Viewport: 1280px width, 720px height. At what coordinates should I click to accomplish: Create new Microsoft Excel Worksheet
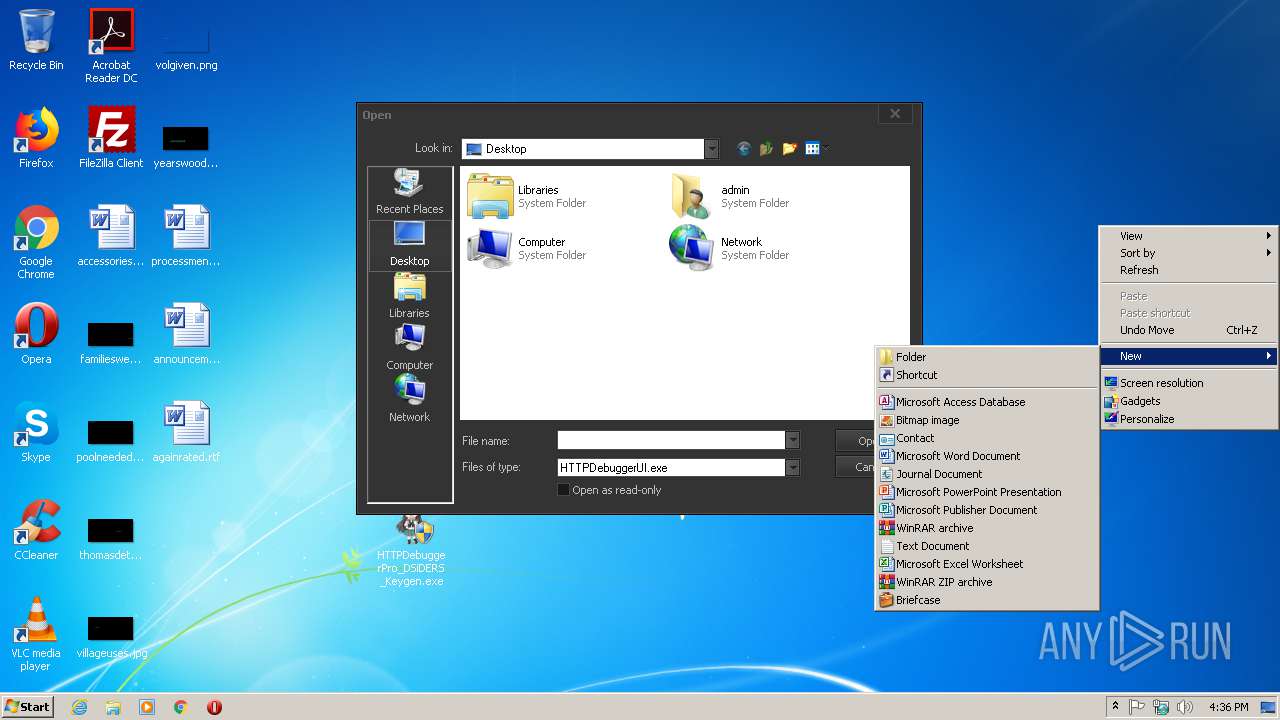pos(986,564)
